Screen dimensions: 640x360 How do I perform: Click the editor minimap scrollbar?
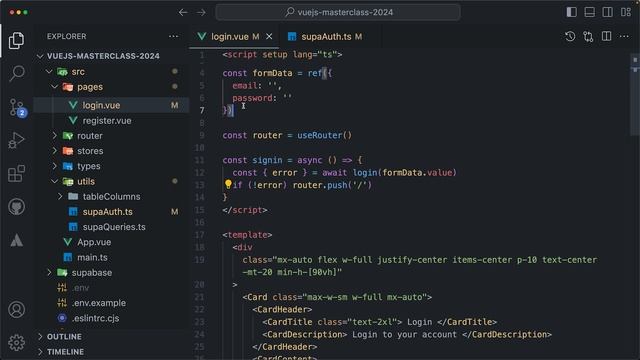point(635,94)
